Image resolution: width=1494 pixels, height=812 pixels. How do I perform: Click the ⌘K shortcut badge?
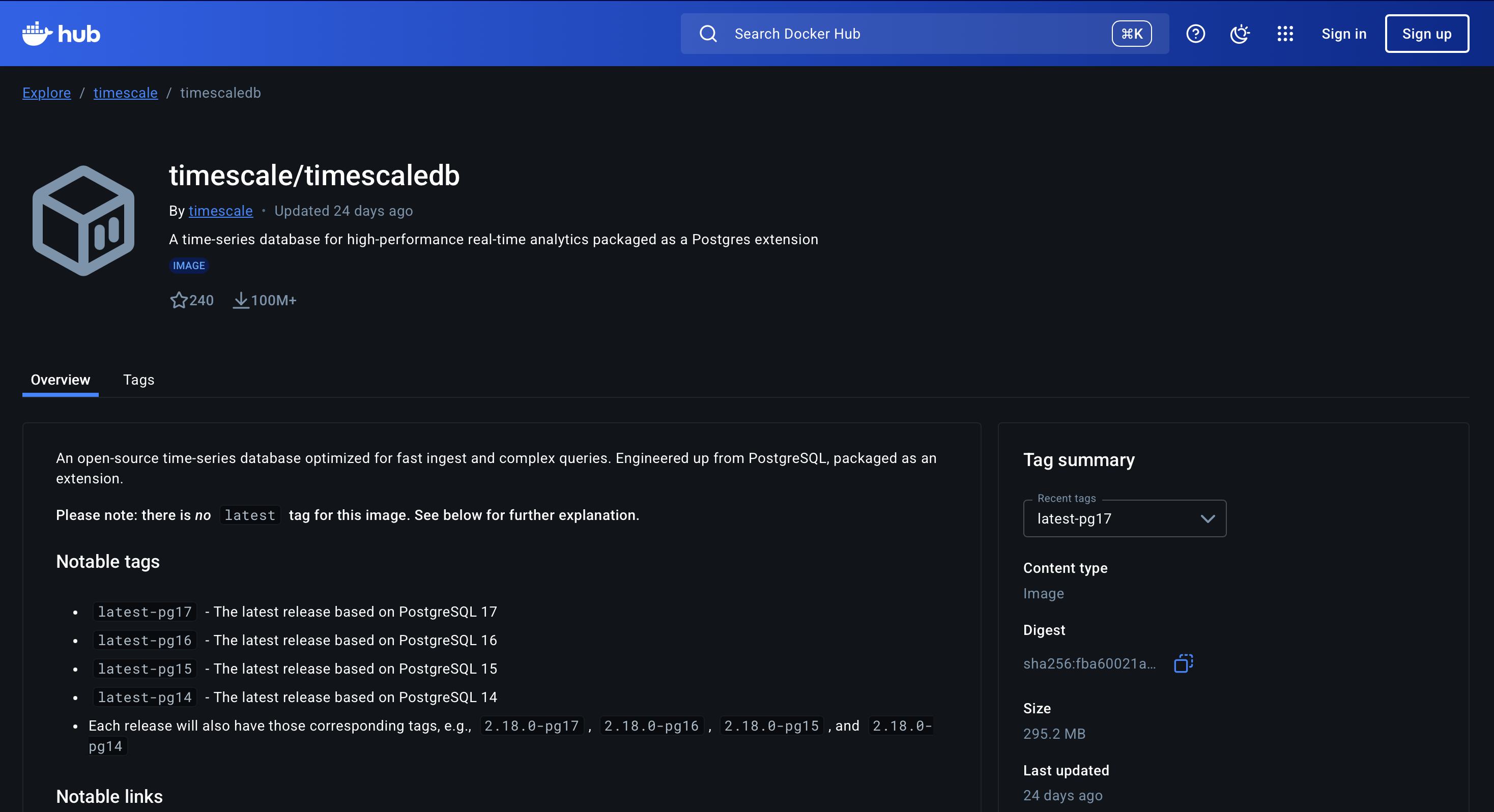tap(1131, 34)
